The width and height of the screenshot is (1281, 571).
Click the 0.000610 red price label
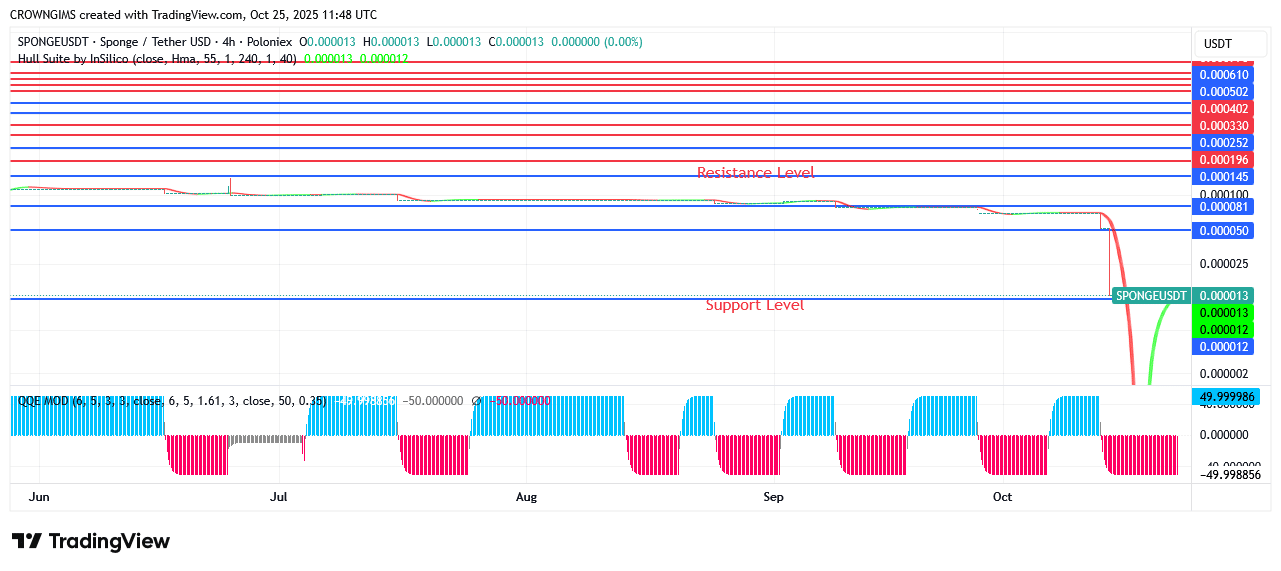(1224, 75)
